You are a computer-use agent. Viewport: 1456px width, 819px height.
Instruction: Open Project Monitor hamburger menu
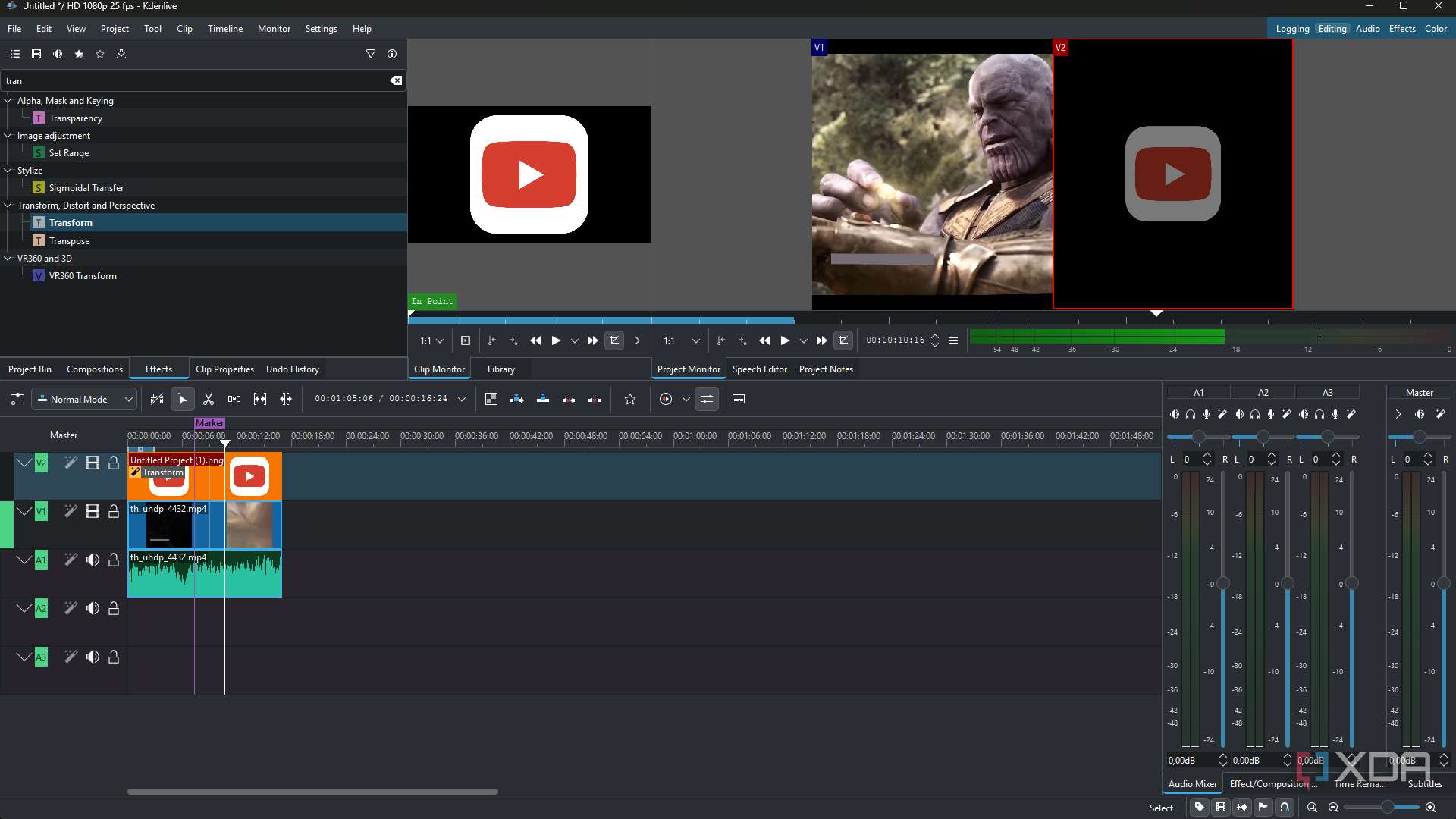953,340
